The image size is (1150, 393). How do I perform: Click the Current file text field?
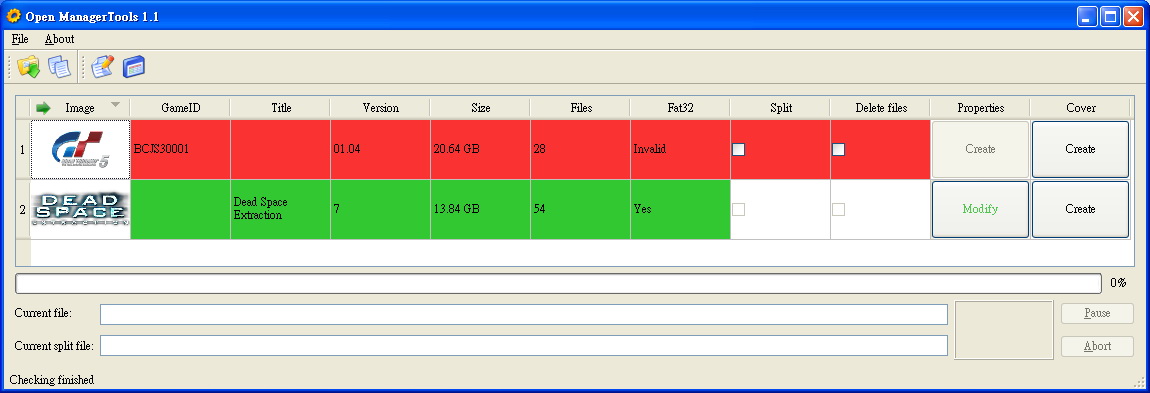click(524, 314)
